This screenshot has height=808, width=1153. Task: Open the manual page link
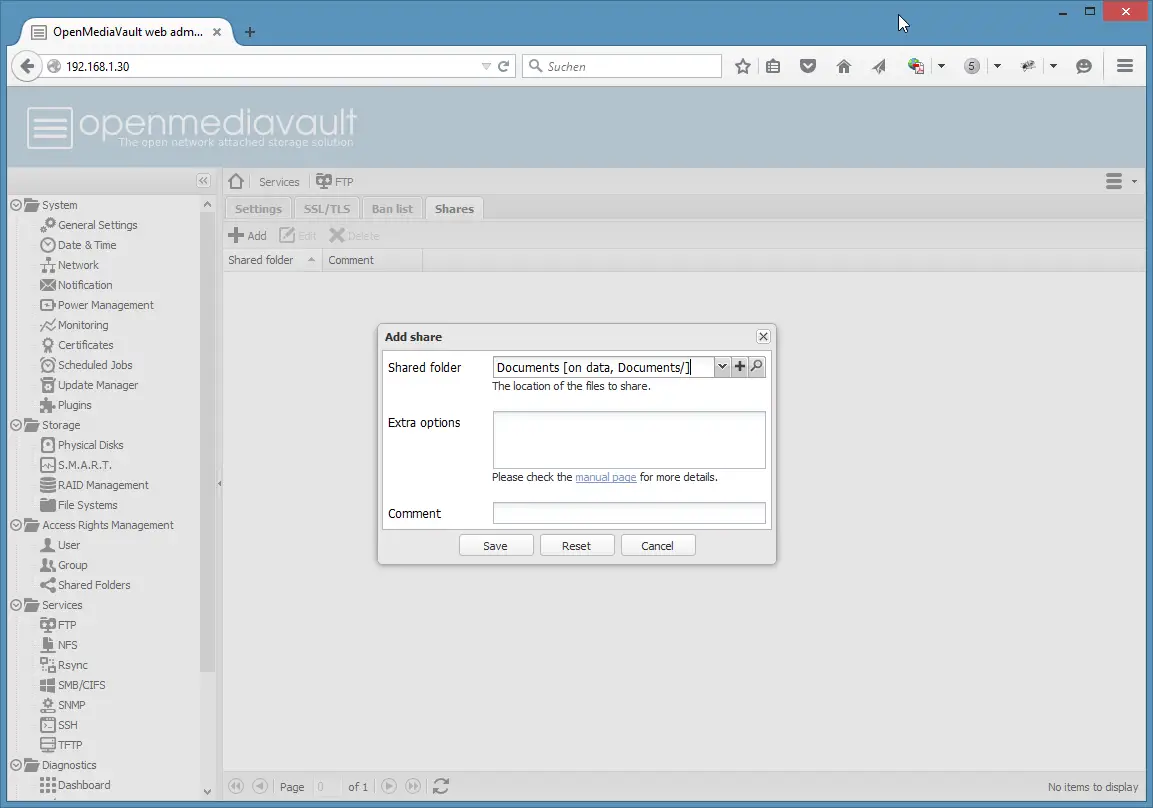tap(605, 477)
